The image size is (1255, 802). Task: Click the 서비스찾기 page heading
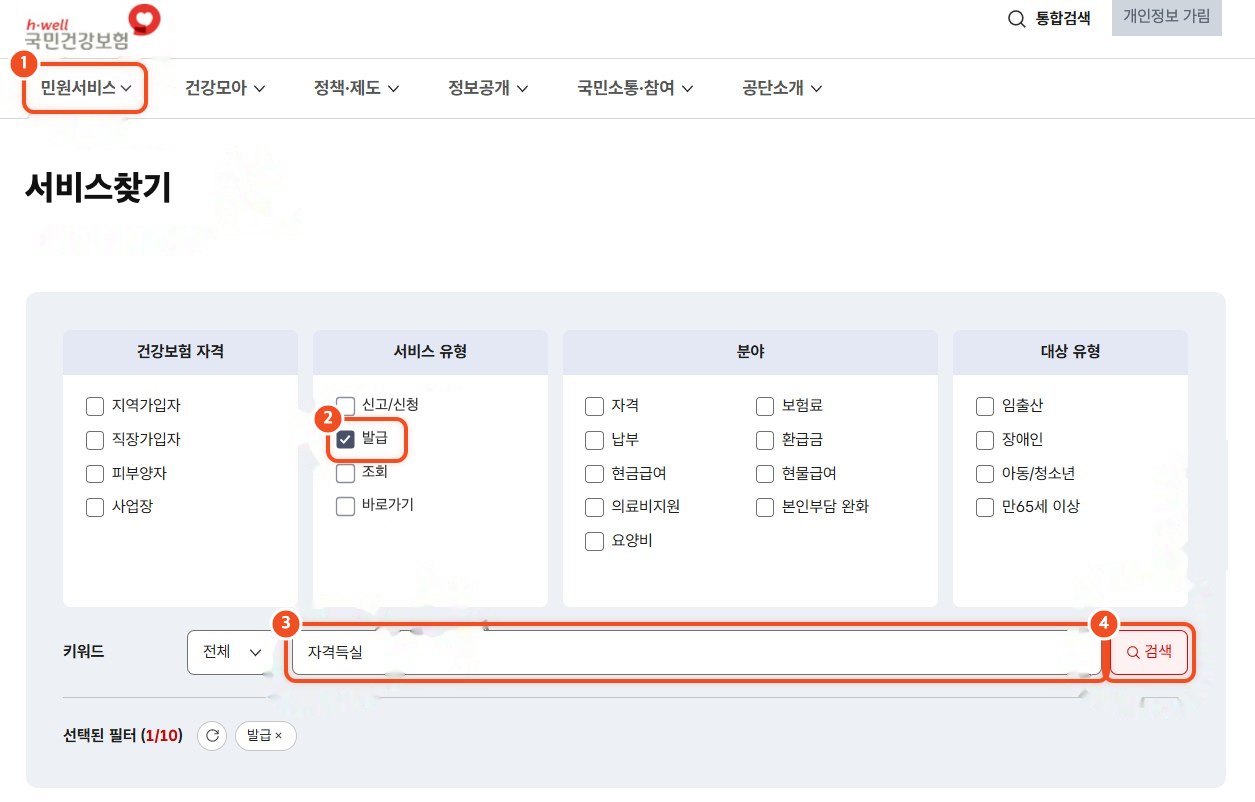[x=98, y=188]
